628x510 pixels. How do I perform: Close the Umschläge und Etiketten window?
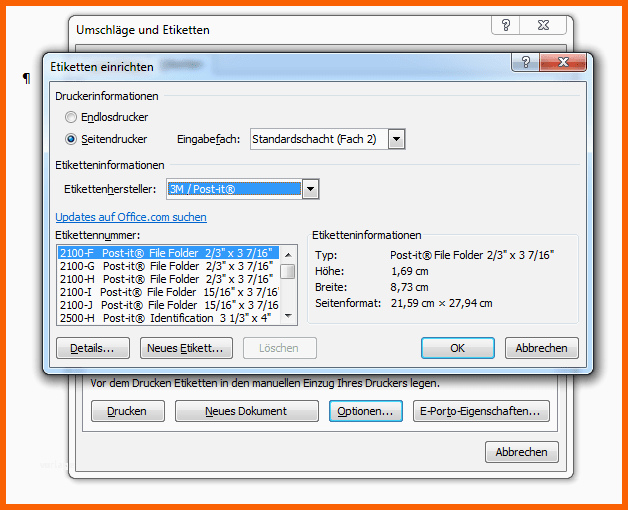tap(543, 25)
